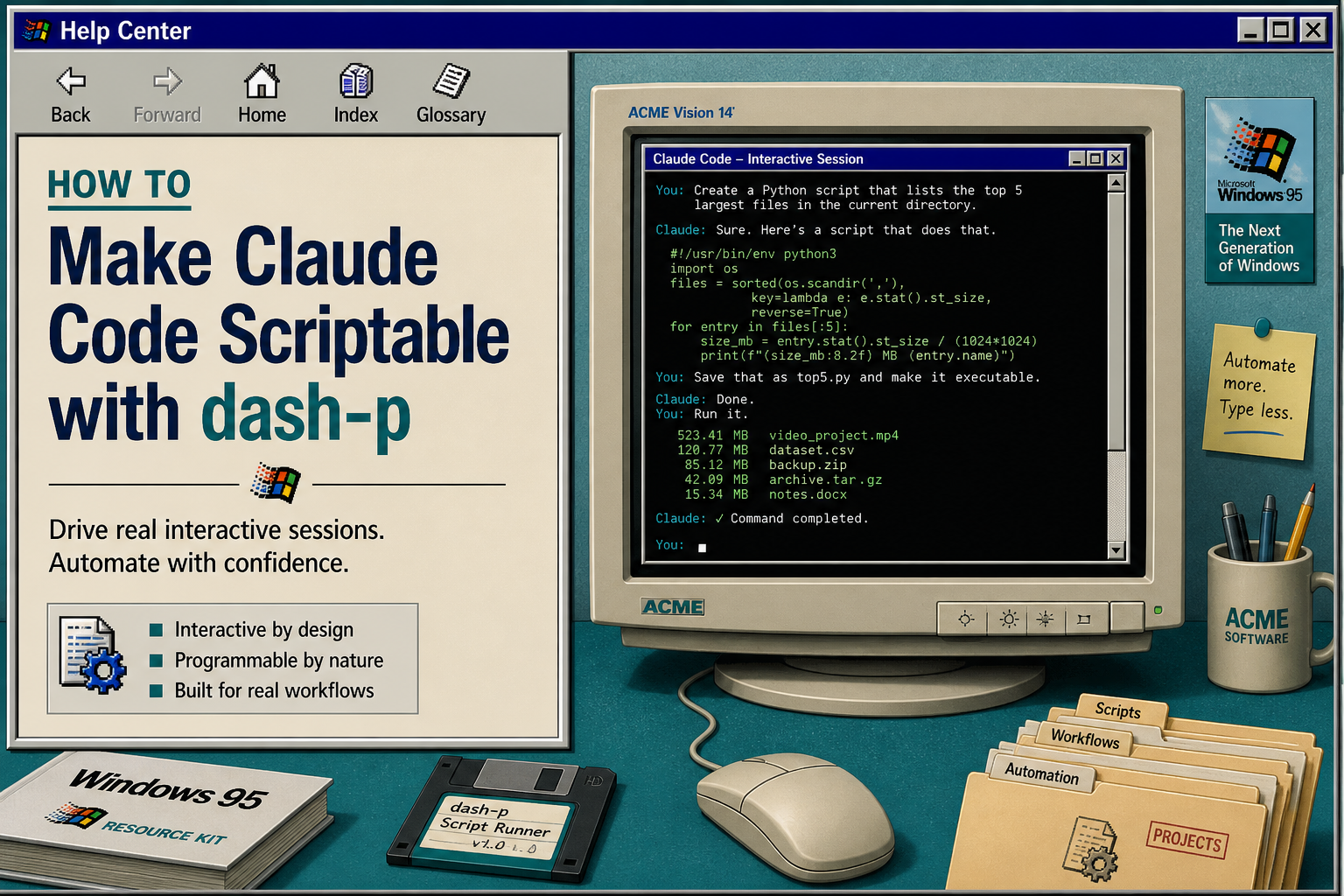Click the blank power button on the monitor
1344x896 pixels.
click(1127, 617)
